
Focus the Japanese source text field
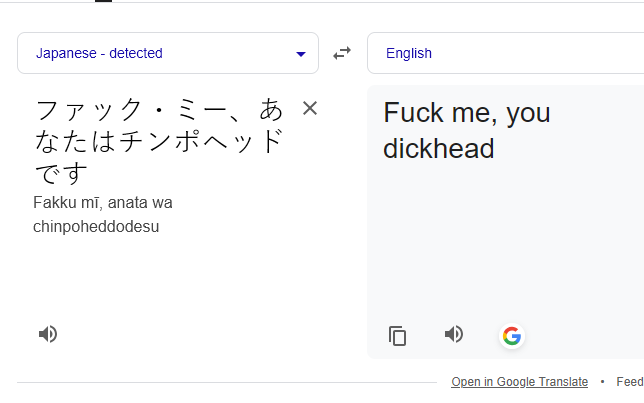[159, 141]
